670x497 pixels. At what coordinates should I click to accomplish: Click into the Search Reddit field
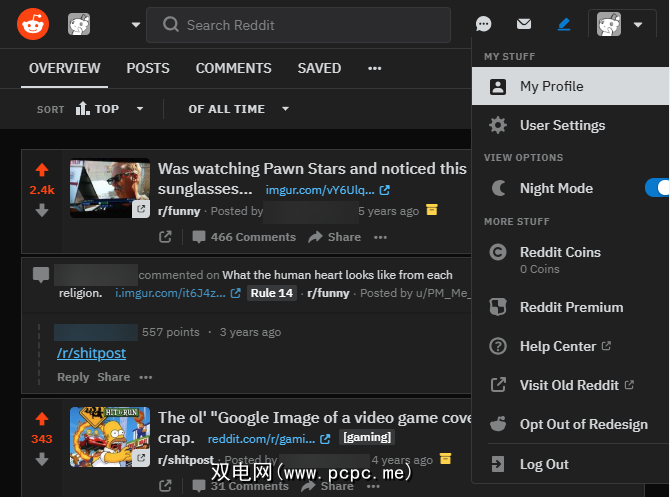pyautogui.click(x=298, y=25)
